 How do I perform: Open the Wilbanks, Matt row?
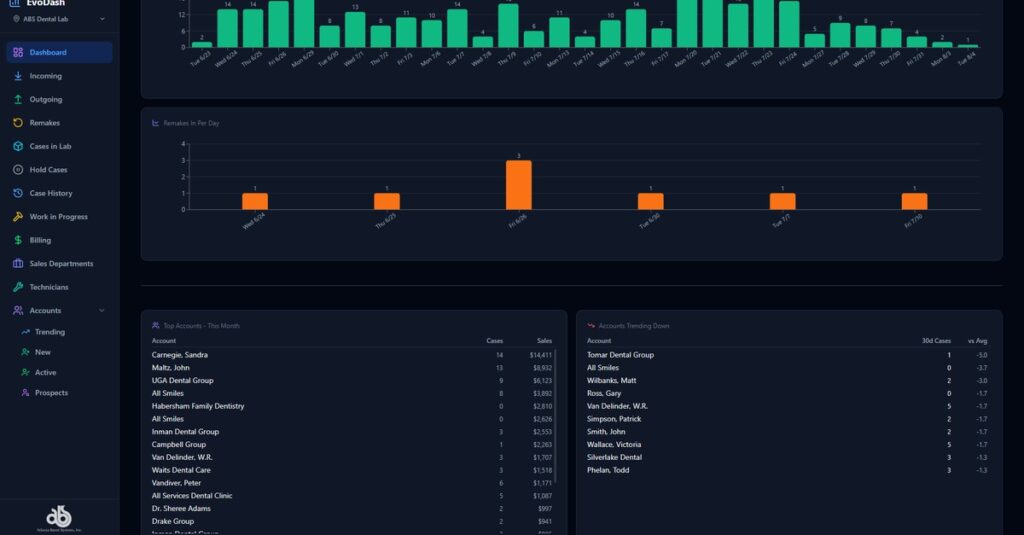[x=788, y=380]
